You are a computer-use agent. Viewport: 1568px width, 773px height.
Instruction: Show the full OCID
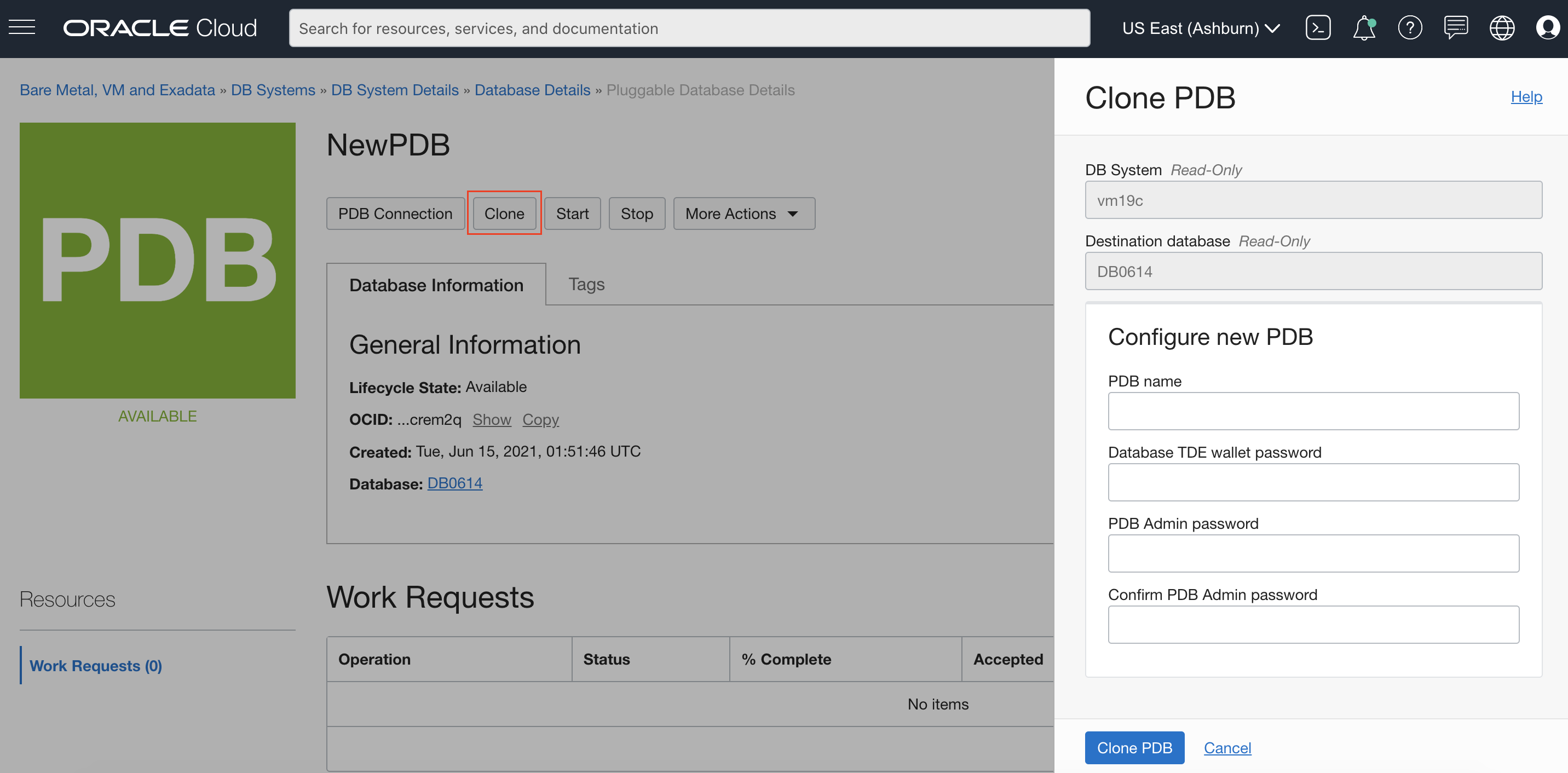(x=491, y=419)
